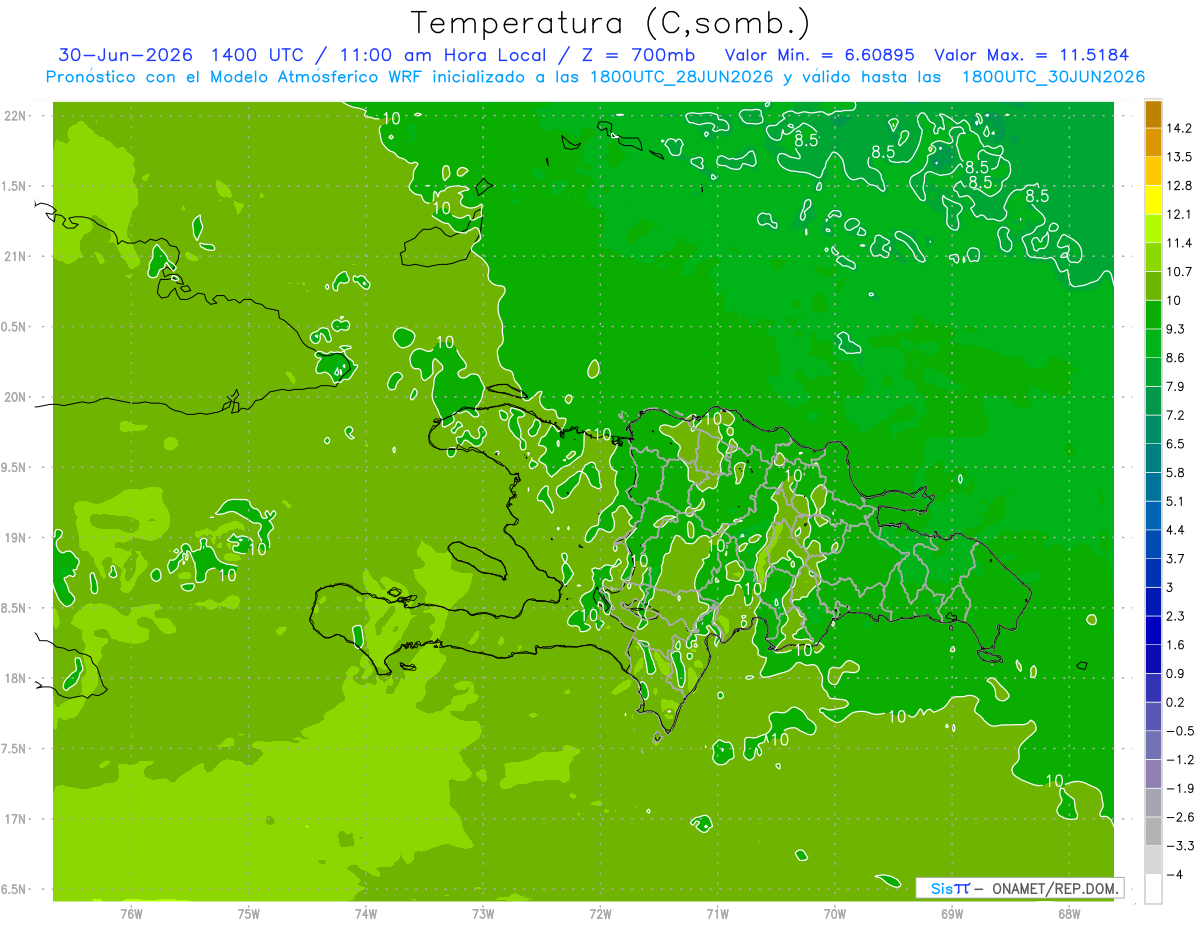Pick the dark blue swatch between 1.6 and 2.3
The height and width of the screenshot is (927, 1200).
1153,630
